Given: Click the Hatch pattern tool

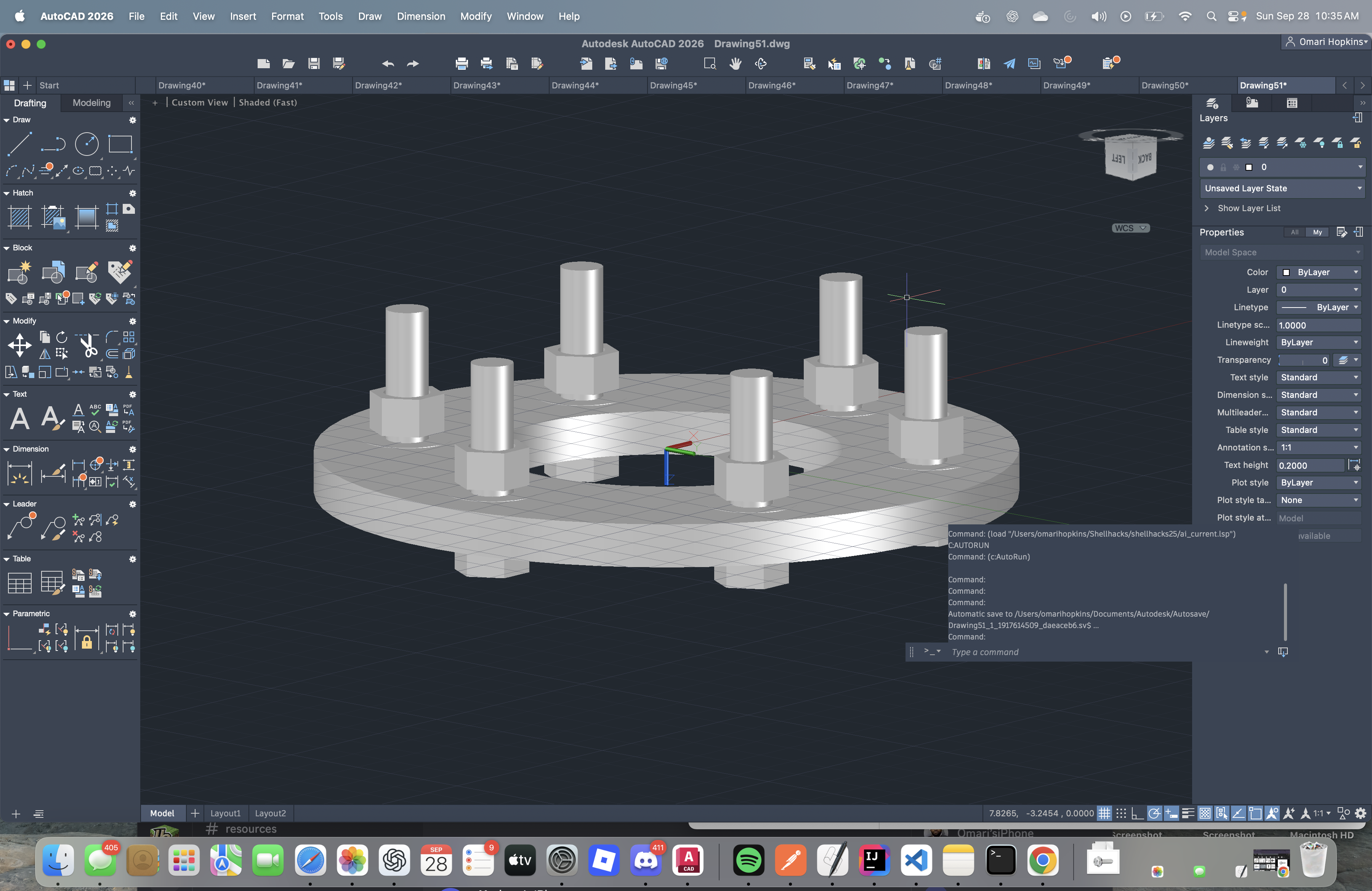Looking at the screenshot, I should [x=19, y=217].
